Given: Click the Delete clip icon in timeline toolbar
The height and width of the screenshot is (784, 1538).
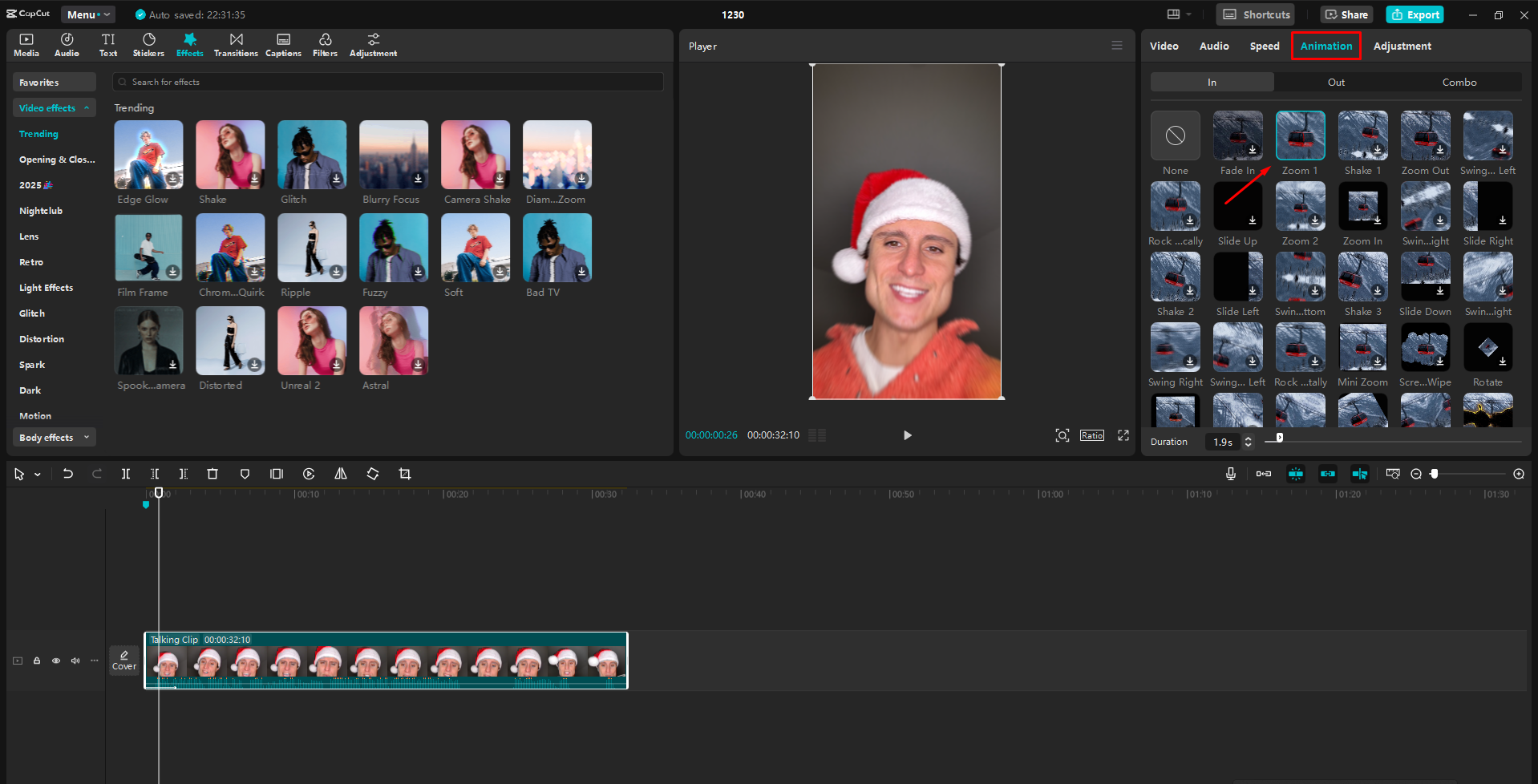Looking at the screenshot, I should point(212,474).
